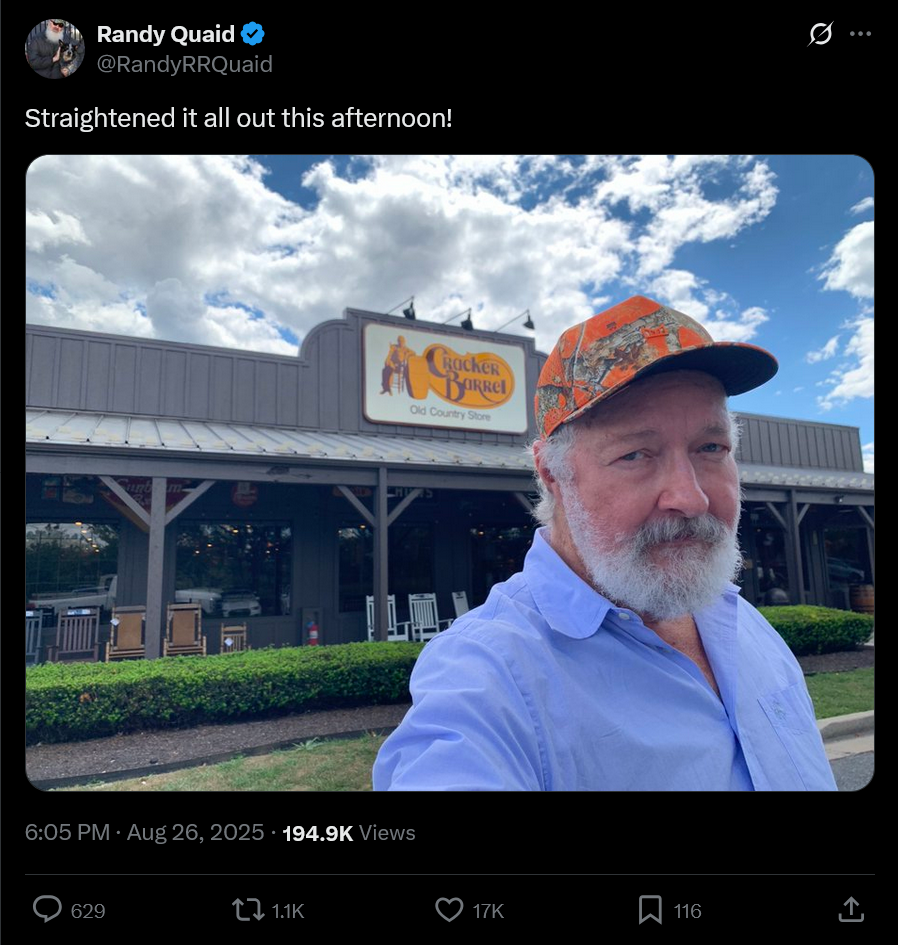898x945 pixels.
Task: Open the share upload-arrow icon
Action: click(x=851, y=909)
